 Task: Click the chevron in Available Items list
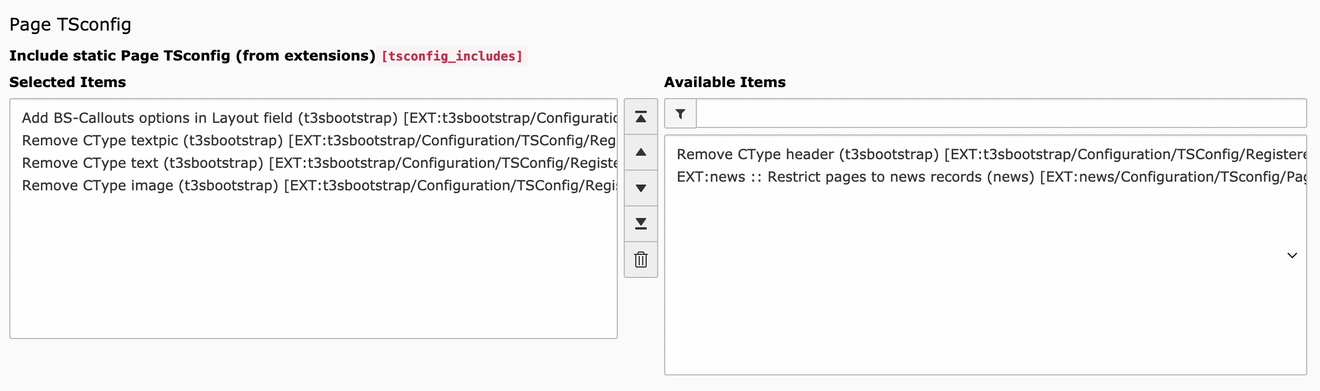coord(1292,256)
